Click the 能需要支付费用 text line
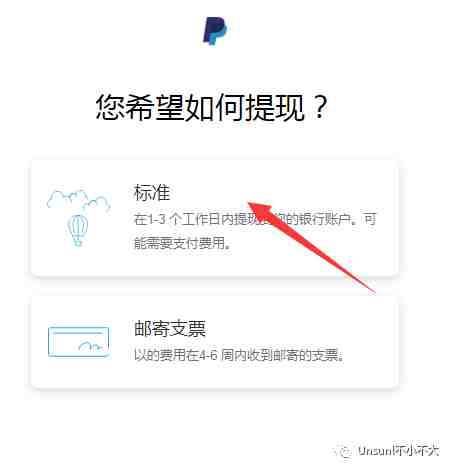The image size is (453, 471). [182, 243]
